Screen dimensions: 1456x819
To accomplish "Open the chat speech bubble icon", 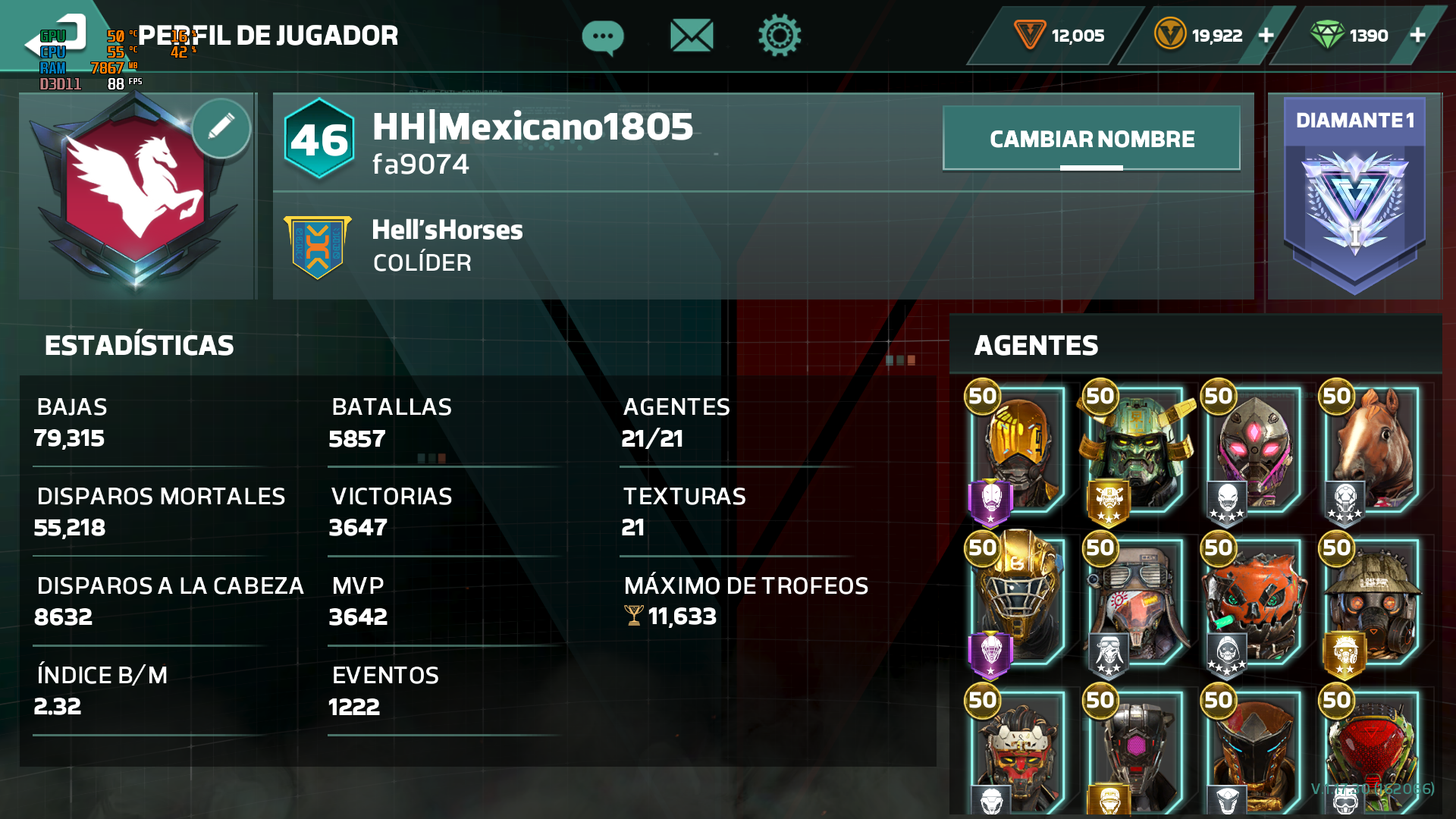I will [603, 36].
